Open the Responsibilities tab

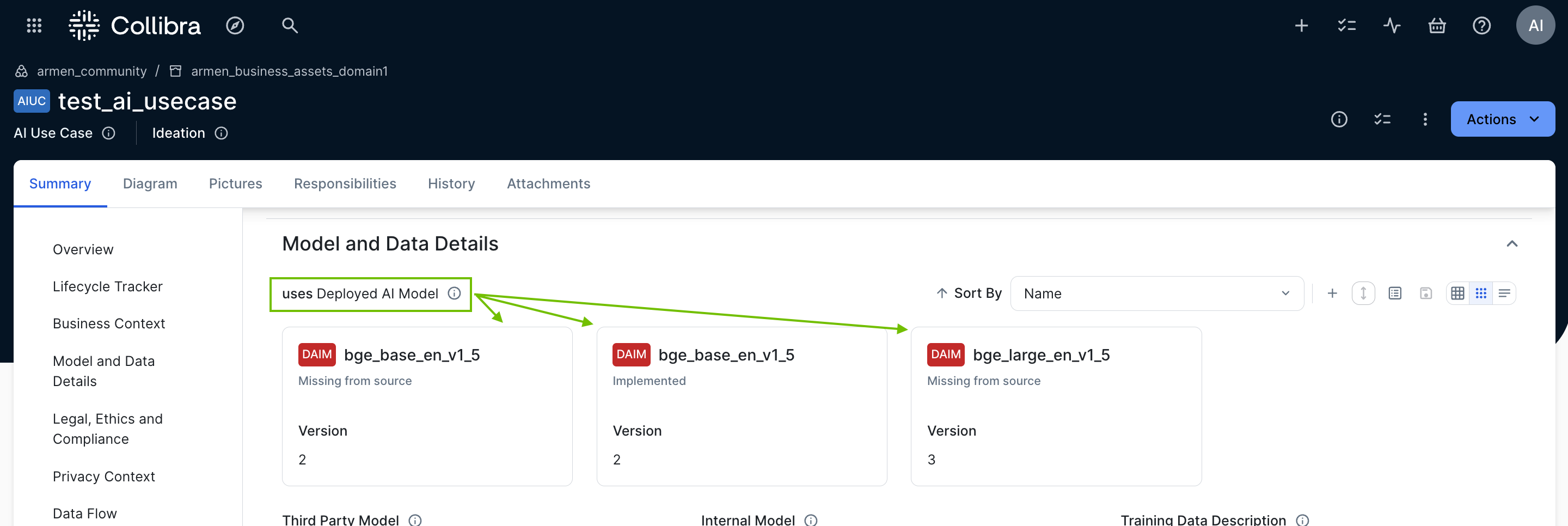(345, 184)
